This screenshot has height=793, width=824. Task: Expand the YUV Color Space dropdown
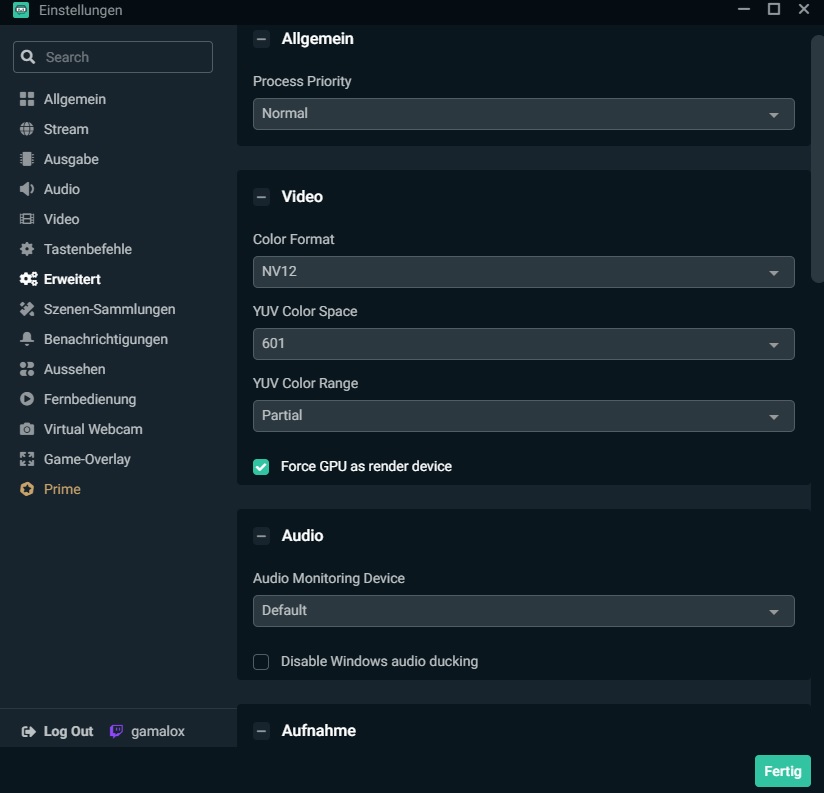(x=523, y=344)
